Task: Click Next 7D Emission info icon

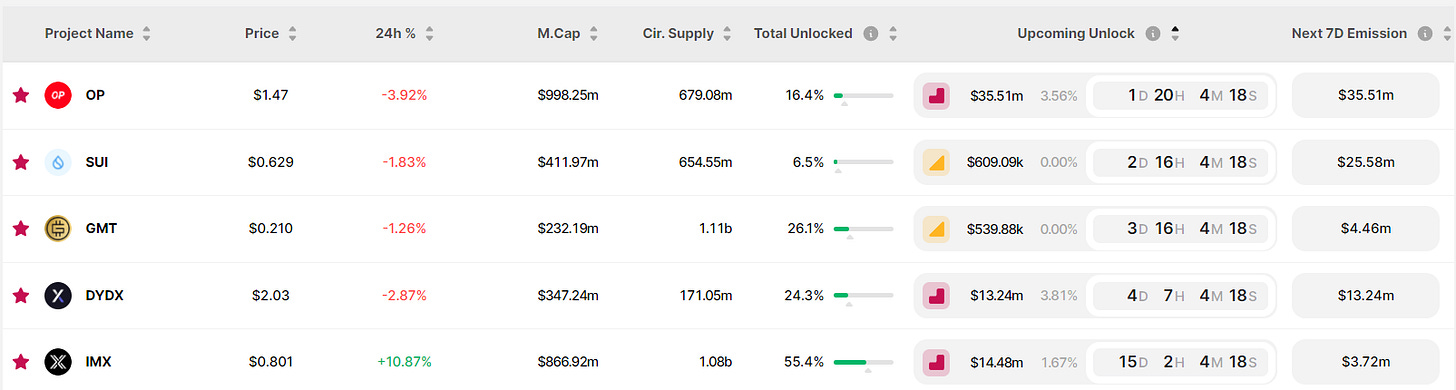Action: (1424, 33)
